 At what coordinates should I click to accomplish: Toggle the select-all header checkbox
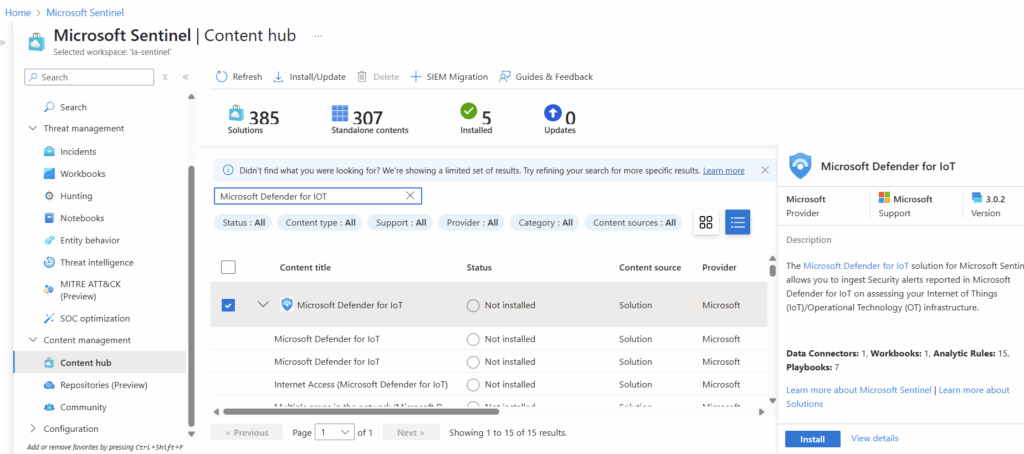tap(228, 267)
